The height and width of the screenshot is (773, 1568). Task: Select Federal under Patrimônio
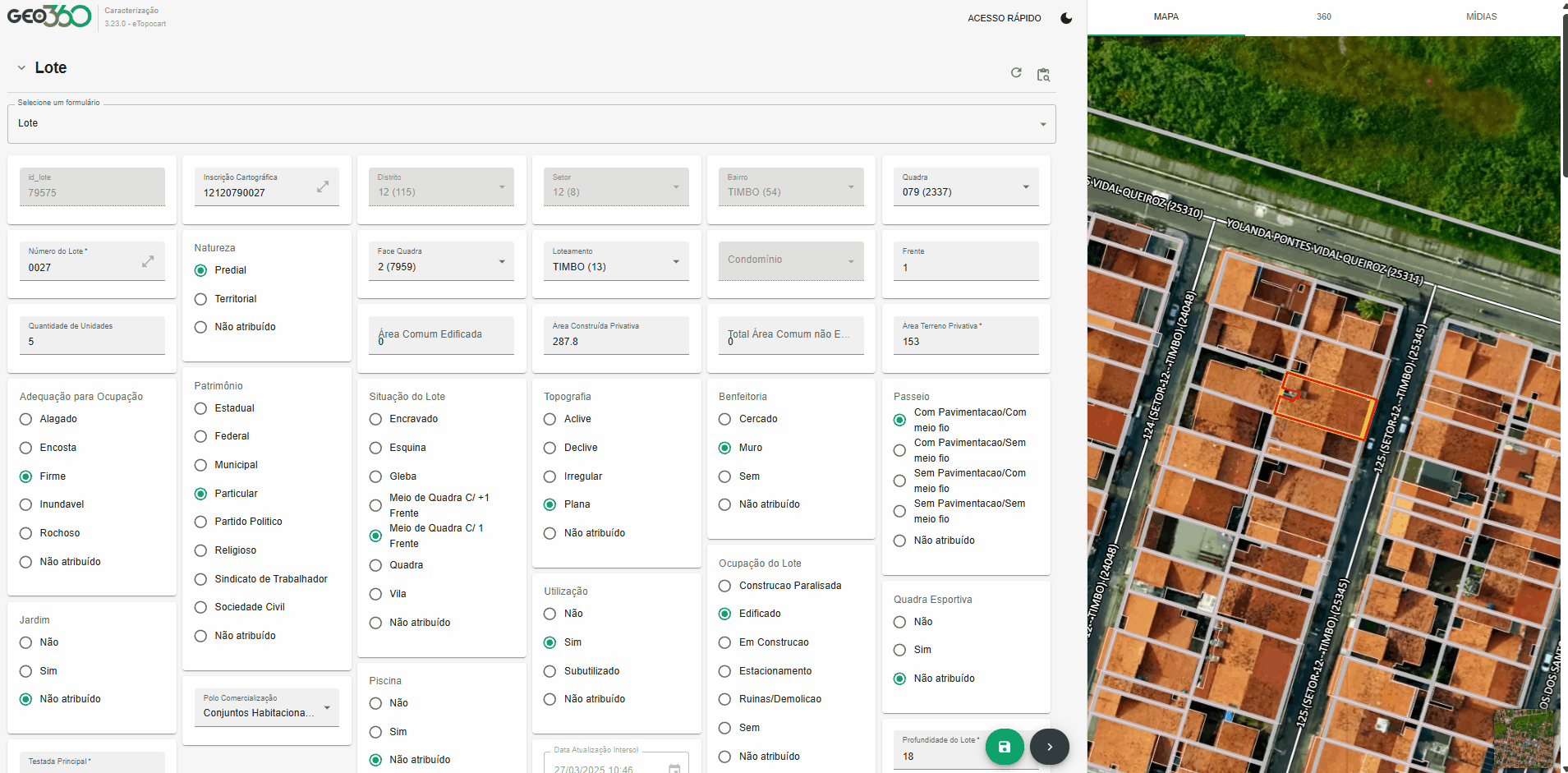pos(200,436)
